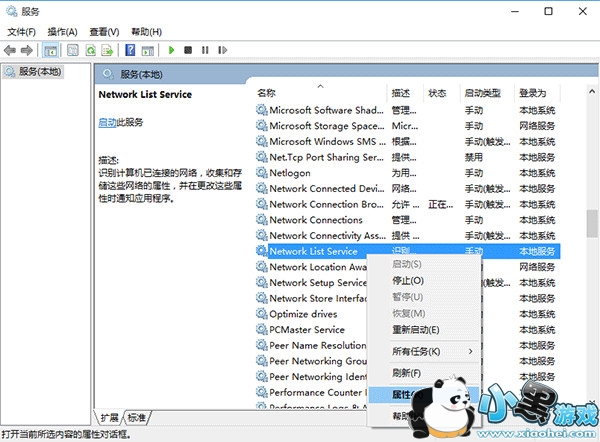The image size is (600, 442).
Task: Click the Services app icon in title bar
Action: pos(12,11)
